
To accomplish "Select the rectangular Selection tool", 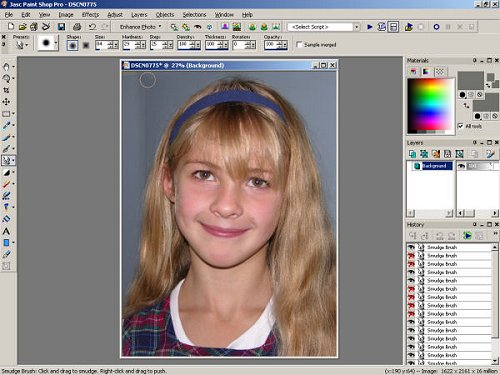I will pyautogui.click(x=6, y=114).
